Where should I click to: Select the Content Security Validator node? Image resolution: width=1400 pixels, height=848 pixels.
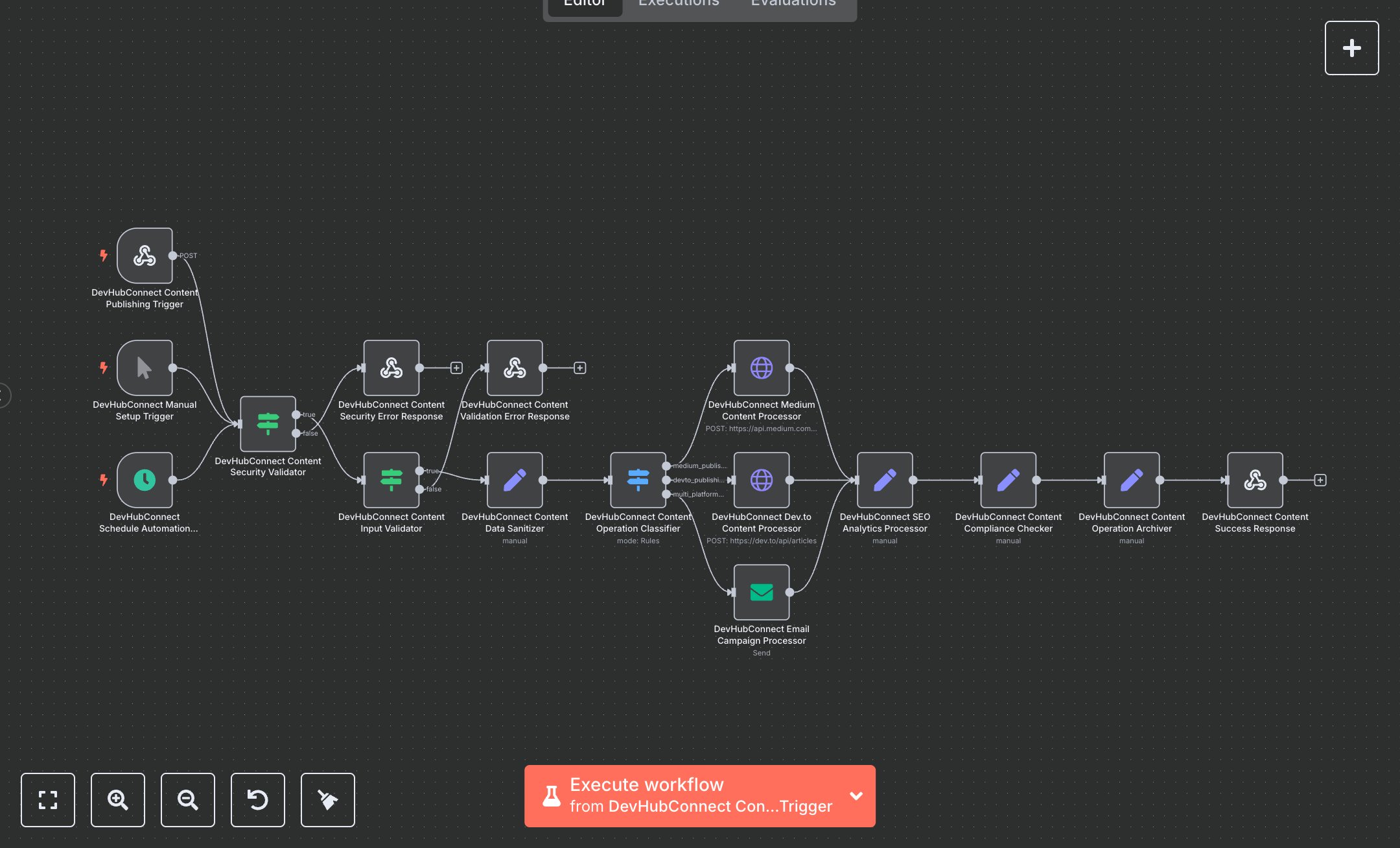click(x=268, y=425)
